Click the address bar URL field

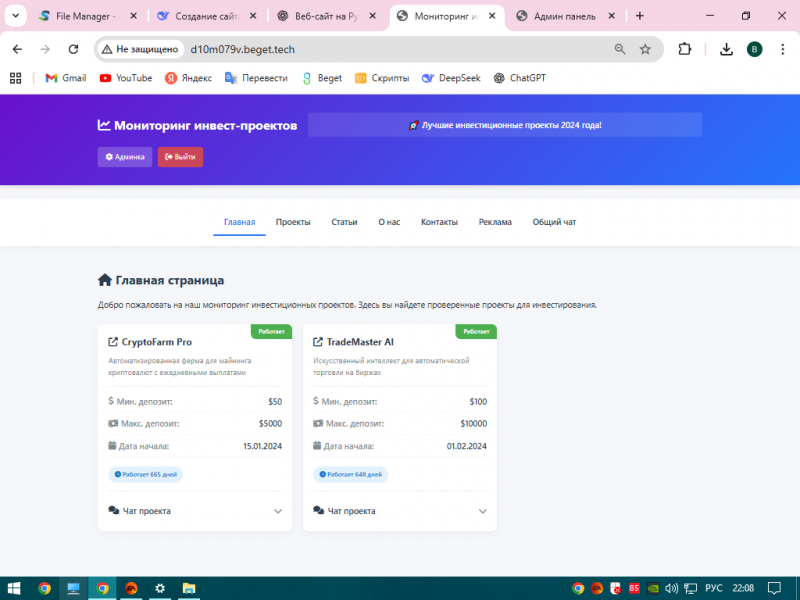pos(380,49)
